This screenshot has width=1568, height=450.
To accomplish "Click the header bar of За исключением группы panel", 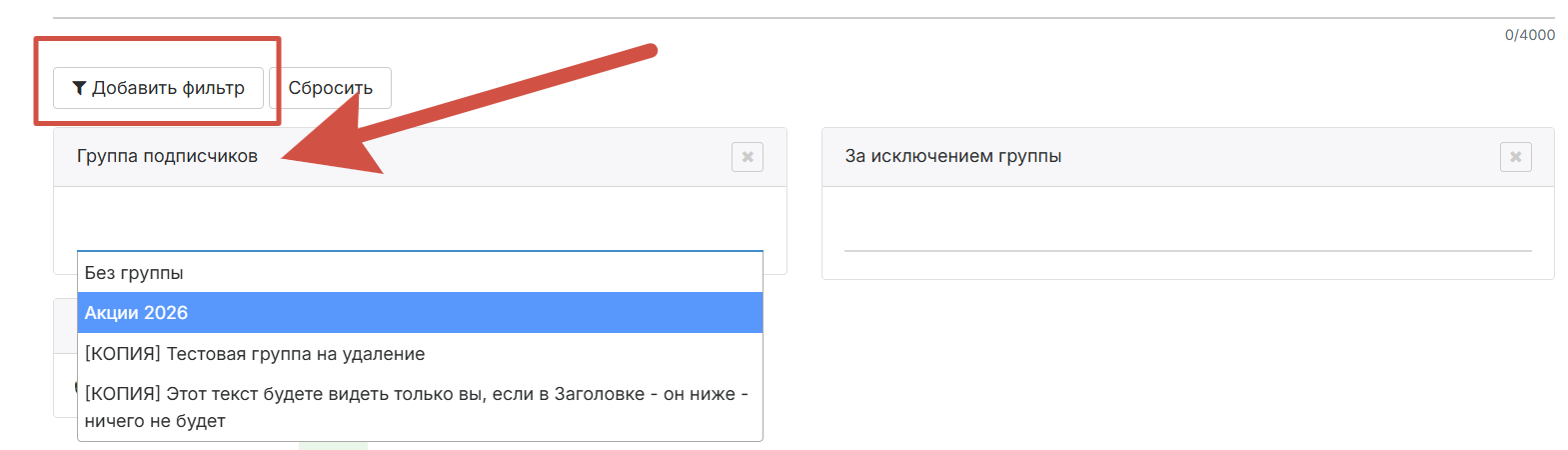I will coord(1249,157).
